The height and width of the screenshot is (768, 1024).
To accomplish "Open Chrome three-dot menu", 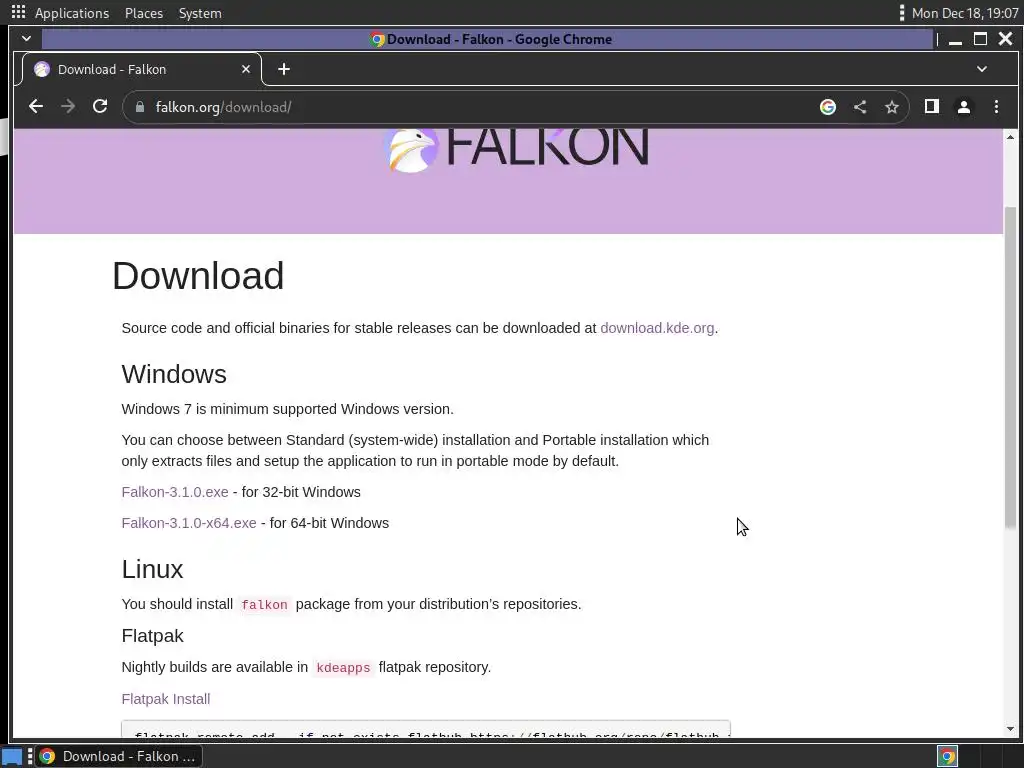I will pyautogui.click(x=996, y=107).
